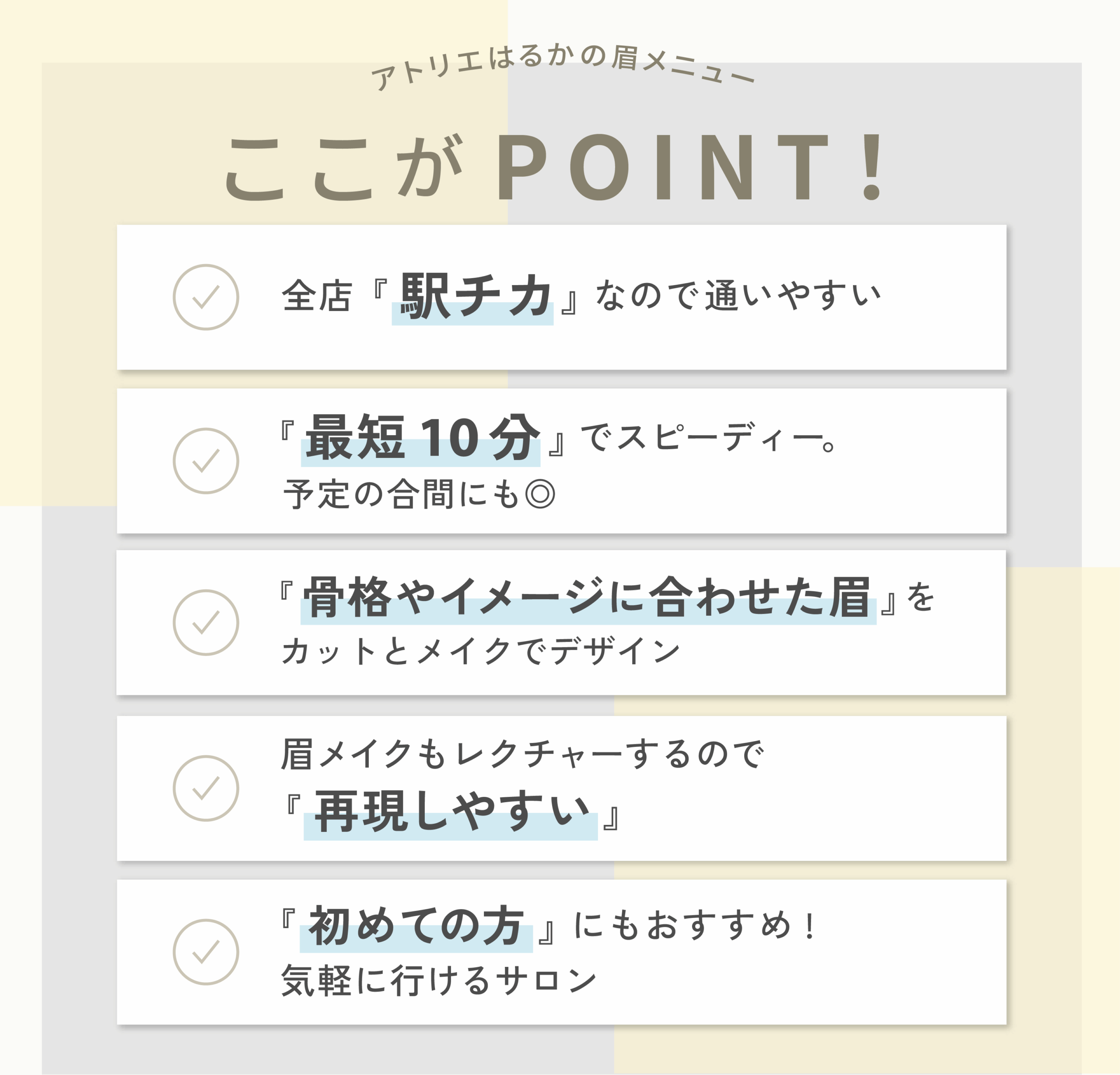Click the 予定の合間にも◎ line
This screenshot has height=1075, width=1120.
coord(419,494)
